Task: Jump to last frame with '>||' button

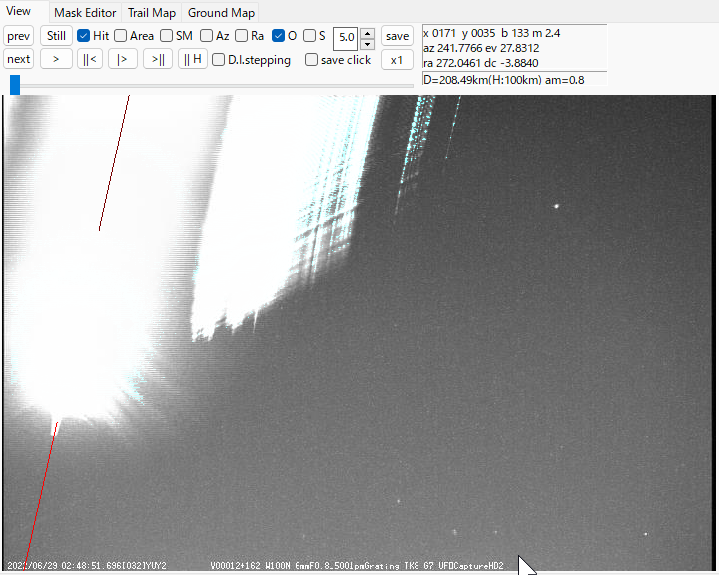Action: [158, 59]
